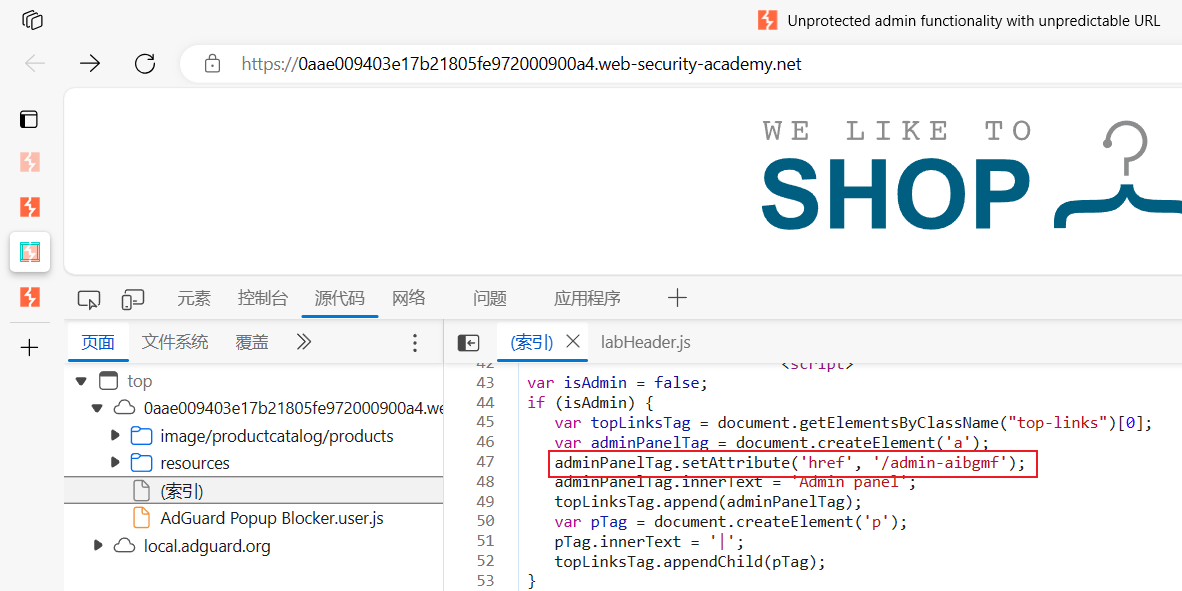This screenshot has width=1182, height=591.
Task: Expand the image/productcatalog/products folder
Action: [115, 436]
